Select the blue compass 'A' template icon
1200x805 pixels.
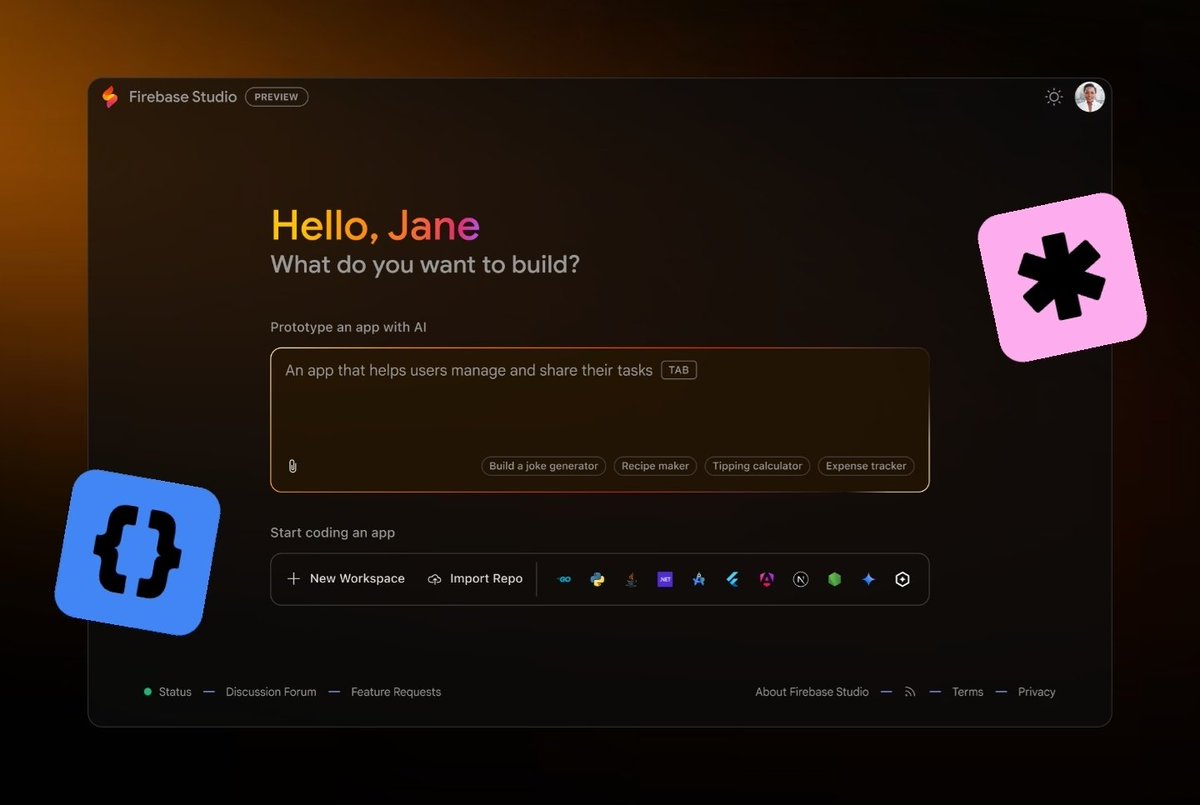(x=699, y=579)
